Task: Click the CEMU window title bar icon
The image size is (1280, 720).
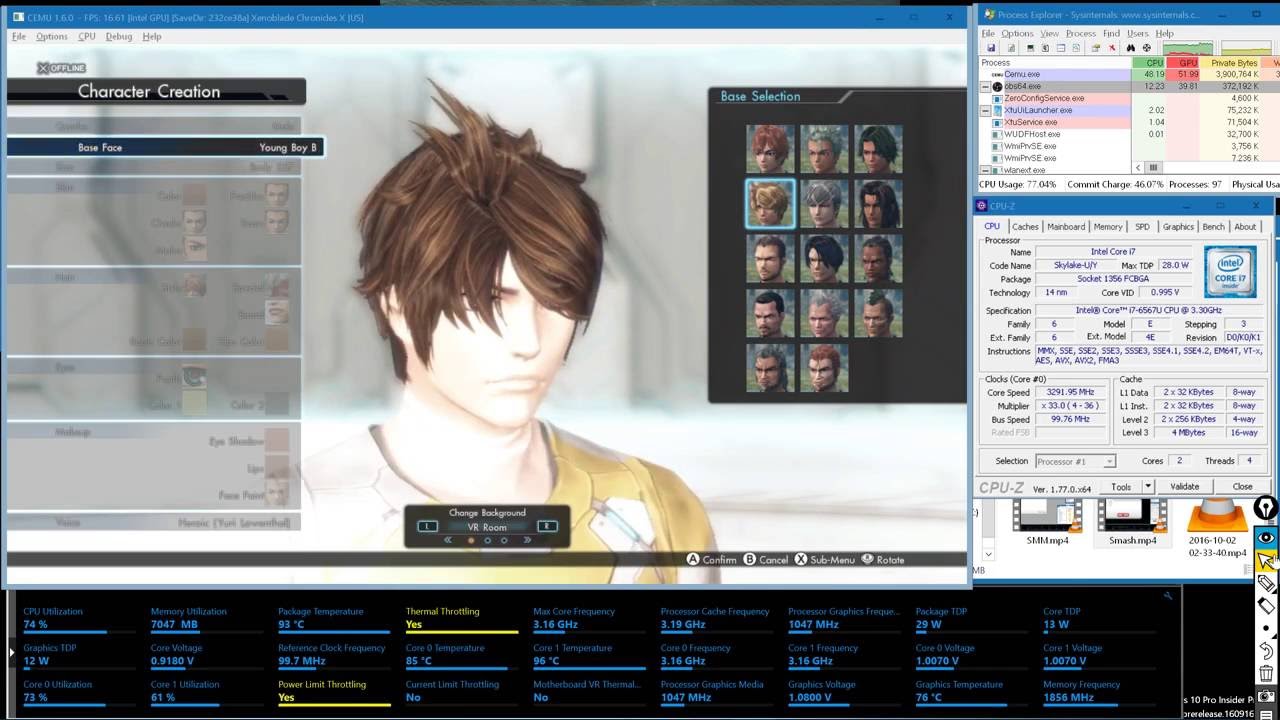Action: (x=18, y=17)
